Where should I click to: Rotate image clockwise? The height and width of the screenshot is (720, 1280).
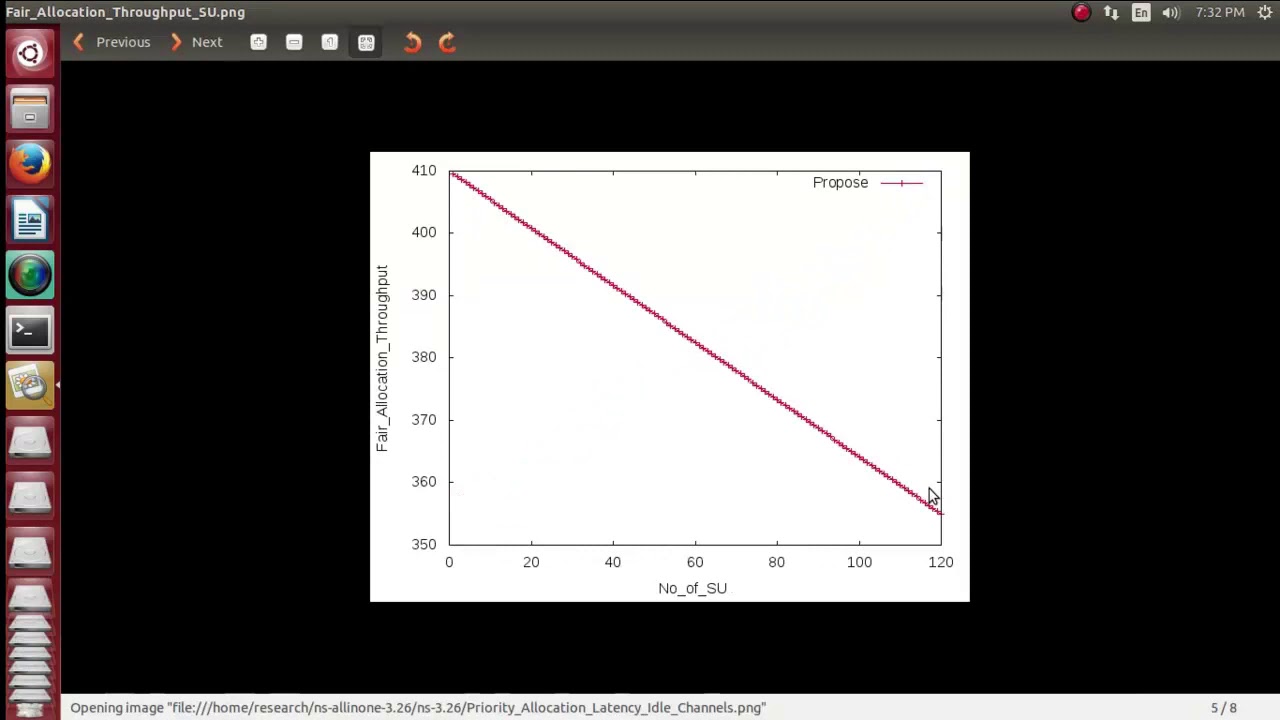(x=447, y=42)
